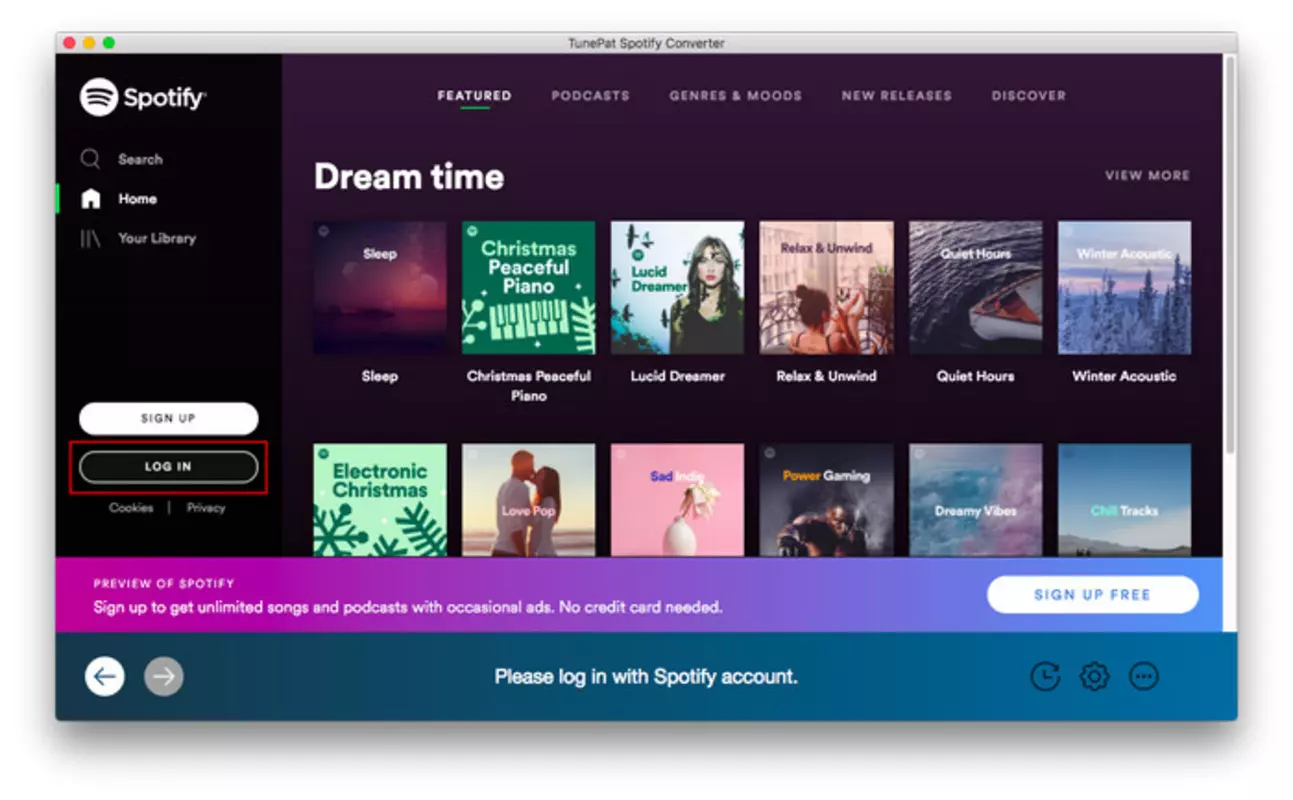
Task: Open Search from the sidebar
Action: 122,159
